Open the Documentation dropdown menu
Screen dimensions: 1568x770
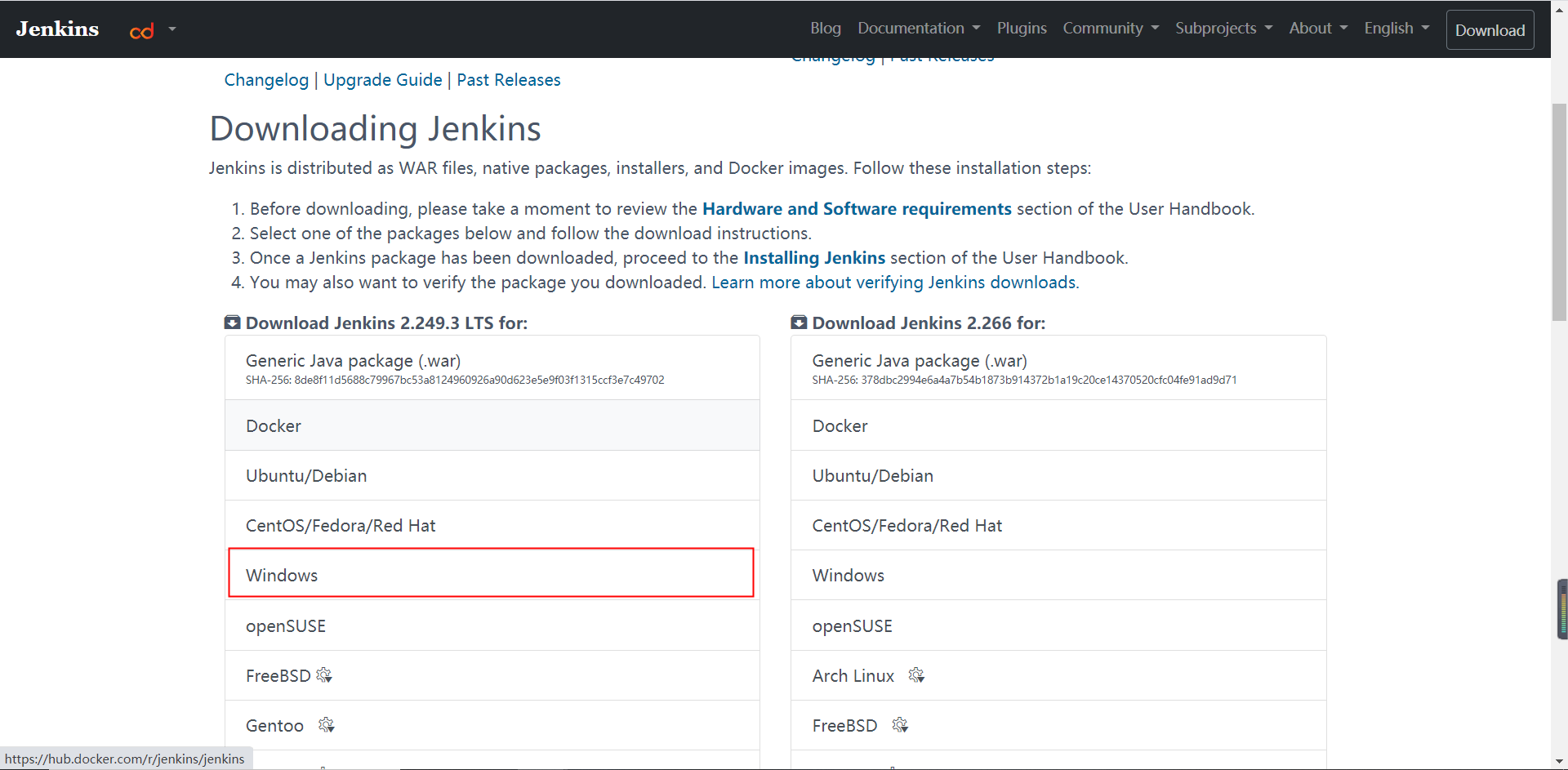[919, 29]
